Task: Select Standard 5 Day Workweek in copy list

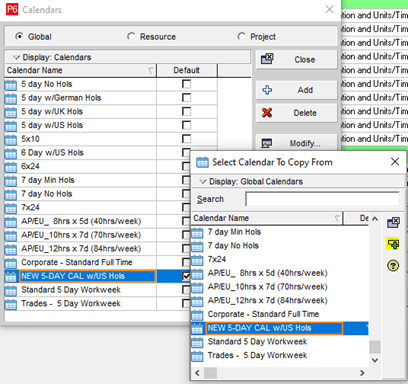Action: pos(280,342)
